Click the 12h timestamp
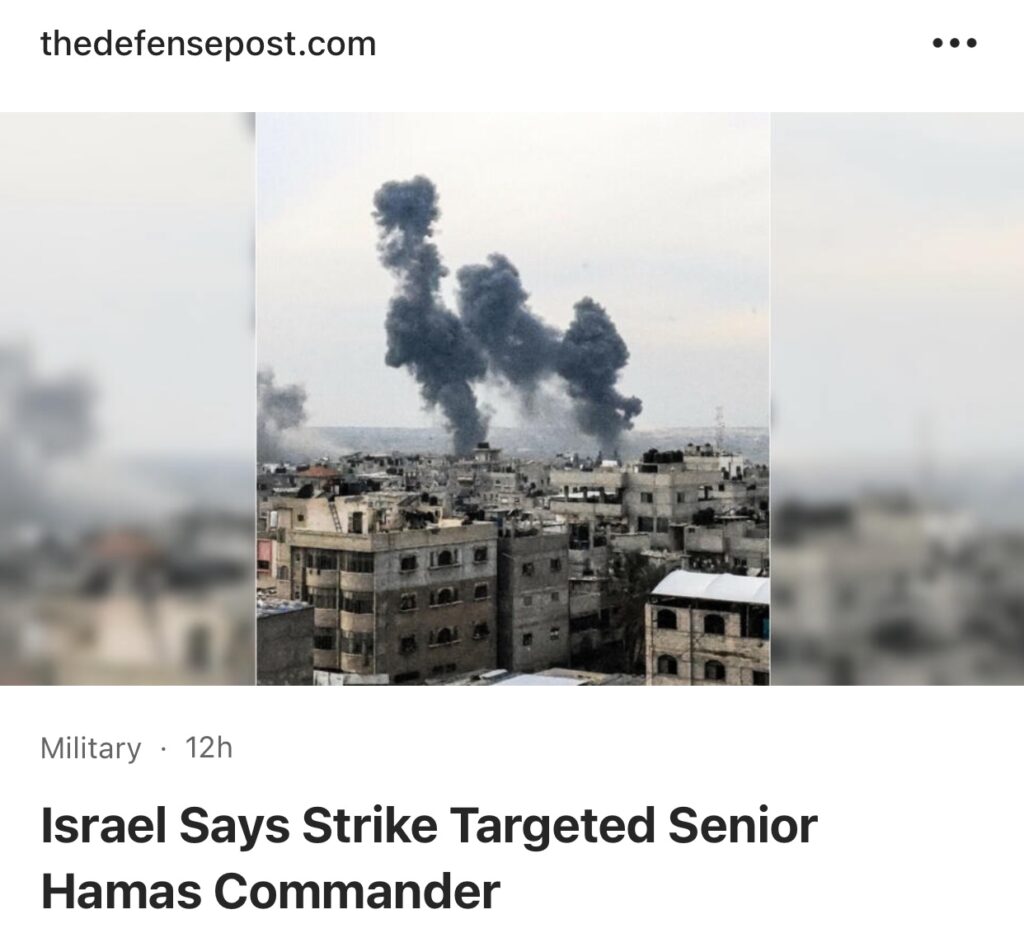 click(x=208, y=748)
